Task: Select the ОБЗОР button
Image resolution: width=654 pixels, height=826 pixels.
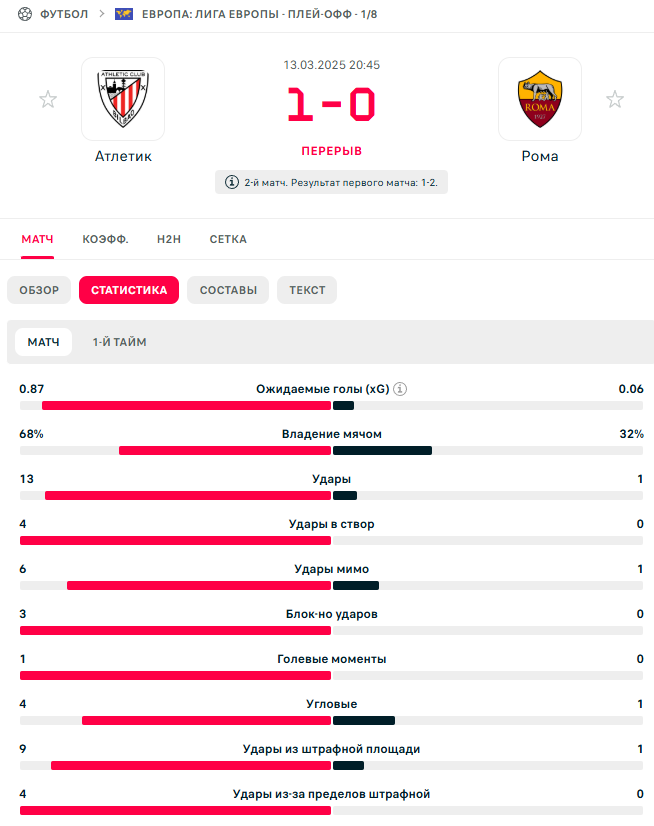Action: coord(39,290)
